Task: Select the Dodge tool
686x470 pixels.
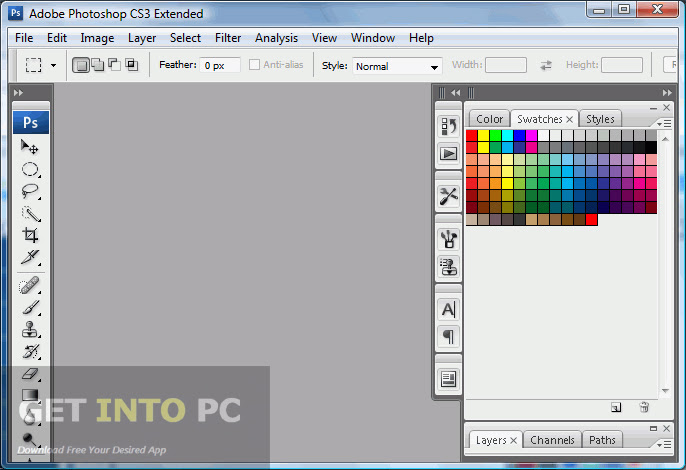Action: [30, 438]
